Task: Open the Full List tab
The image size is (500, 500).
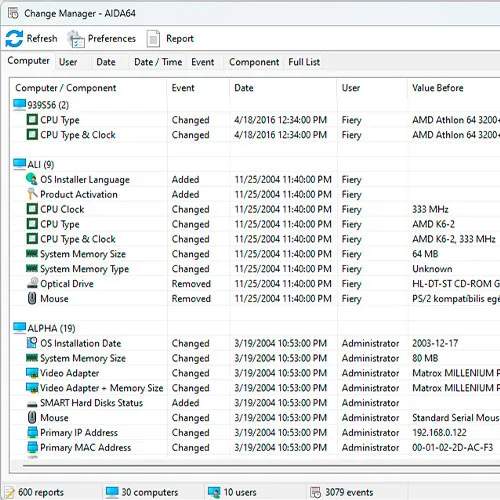Action: 304,62
